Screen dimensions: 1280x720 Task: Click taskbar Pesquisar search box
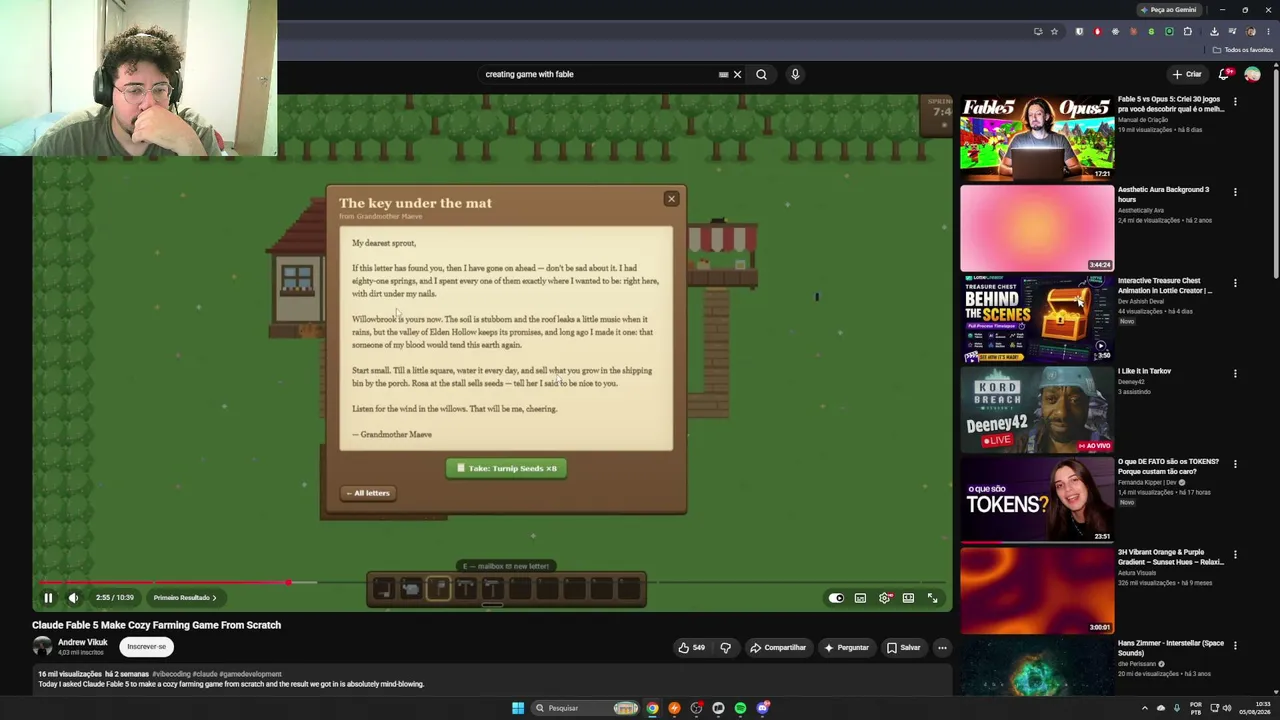[x=586, y=708]
